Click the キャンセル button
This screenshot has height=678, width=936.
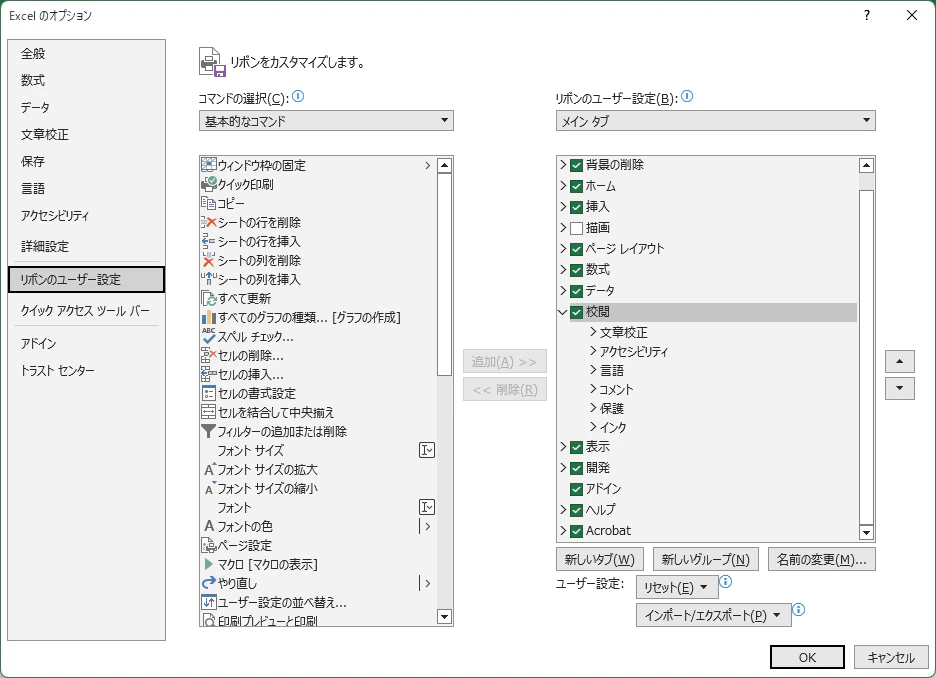[891, 657]
